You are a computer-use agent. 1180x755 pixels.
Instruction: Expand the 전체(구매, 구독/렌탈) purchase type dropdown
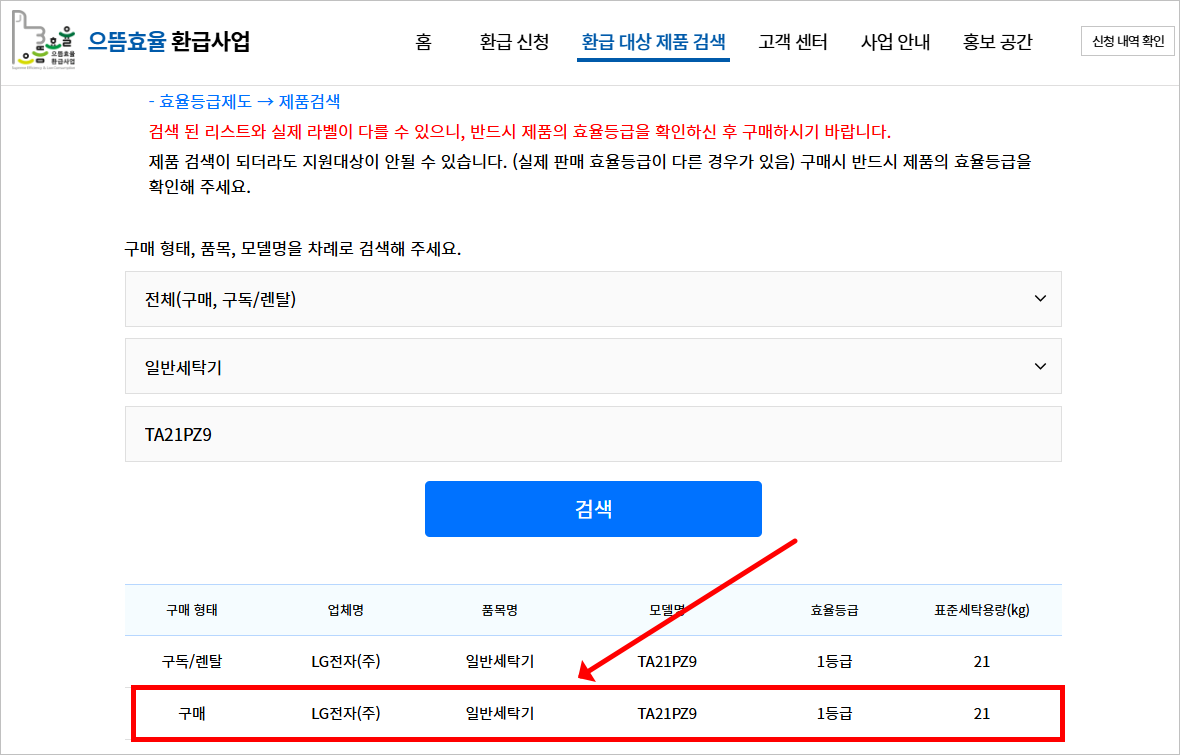(x=593, y=299)
